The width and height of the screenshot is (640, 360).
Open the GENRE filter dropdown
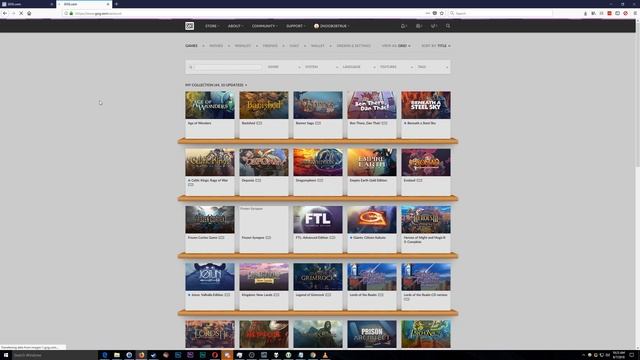click(284, 67)
